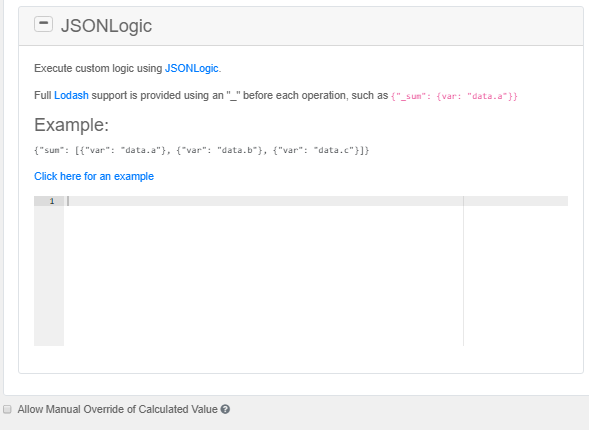589x430 pixels.
Task: Click the editor area right of margin line
Action: 516,271
